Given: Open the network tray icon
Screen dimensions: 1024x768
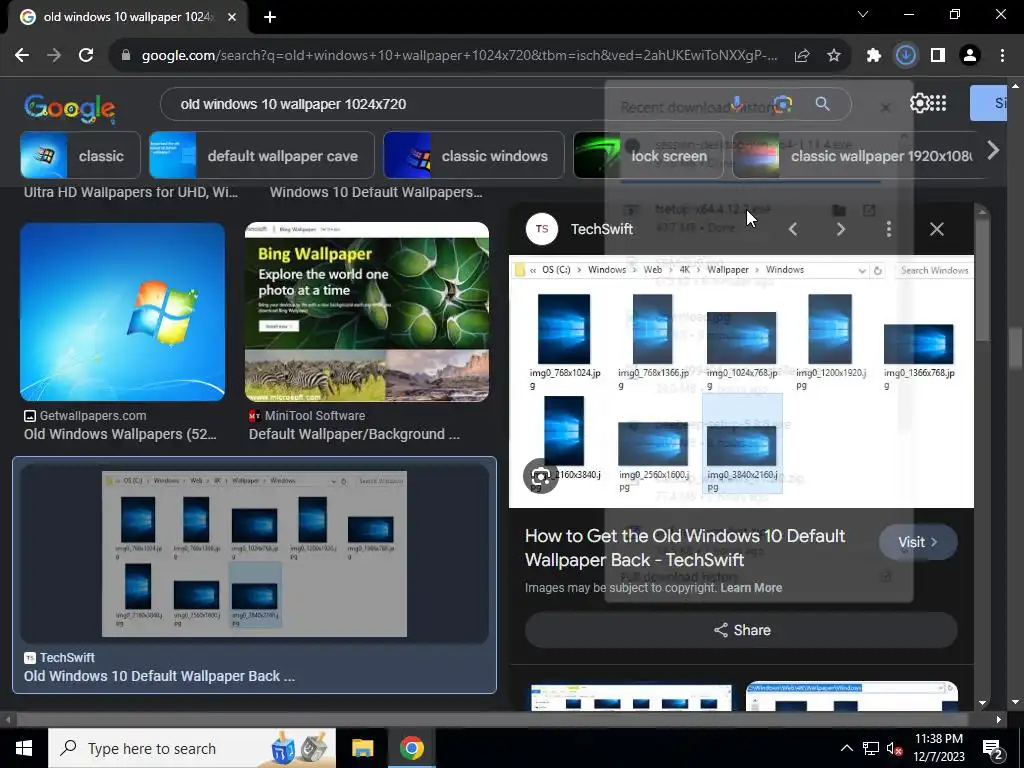Looking at the screenshot, I should point(871,748).
